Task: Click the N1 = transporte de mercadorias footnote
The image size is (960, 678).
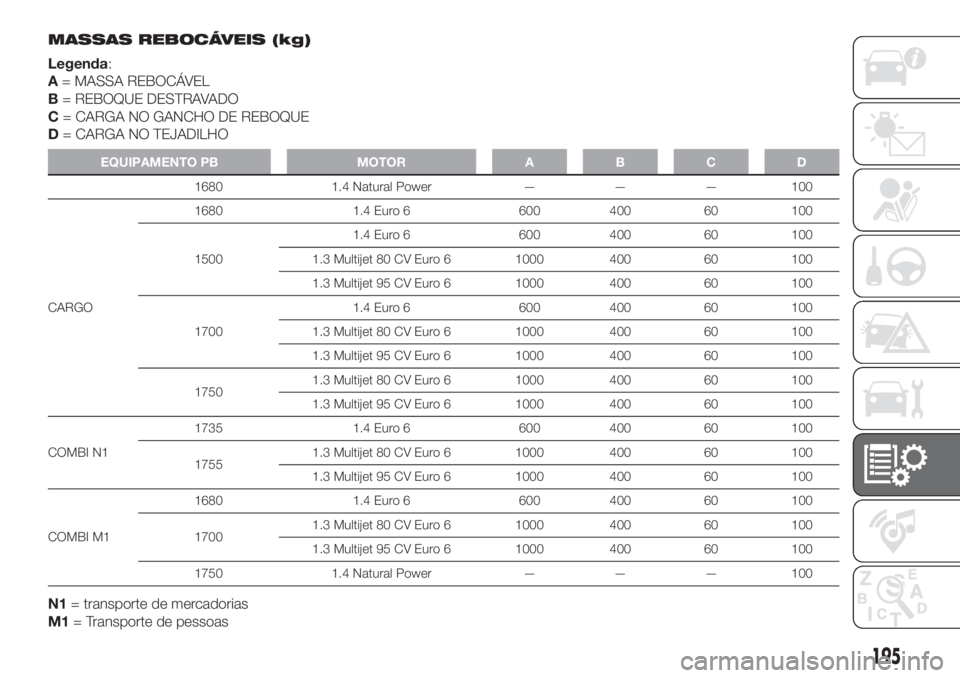Action: click(148, 604)
